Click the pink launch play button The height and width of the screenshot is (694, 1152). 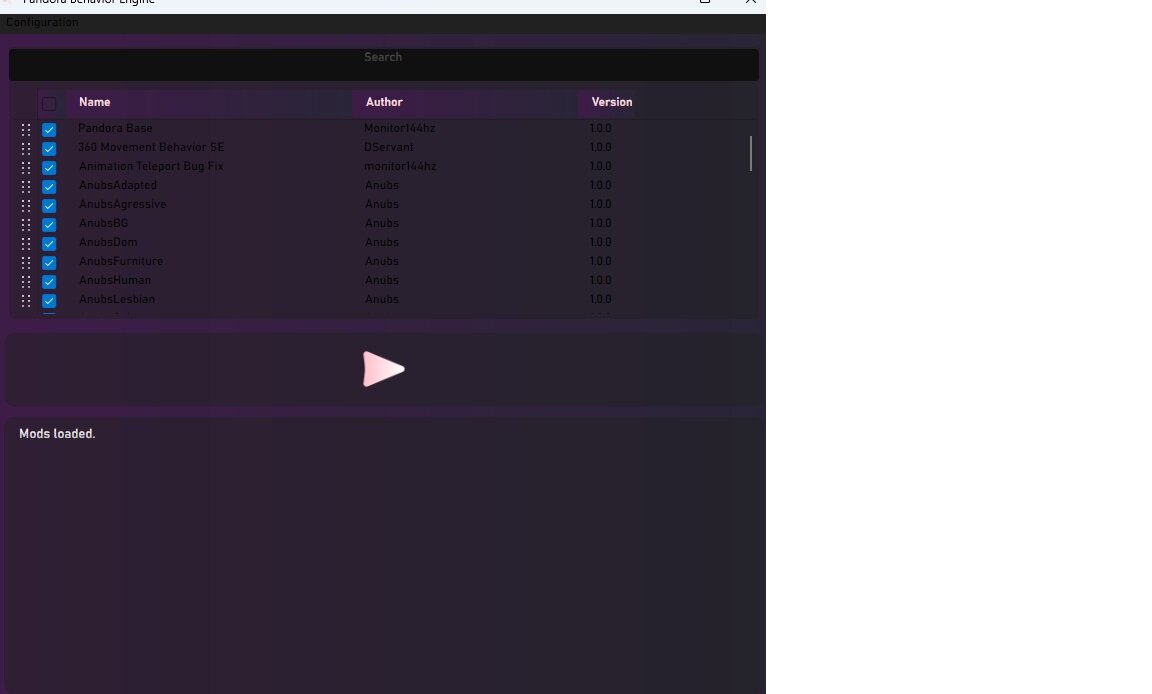383,369
